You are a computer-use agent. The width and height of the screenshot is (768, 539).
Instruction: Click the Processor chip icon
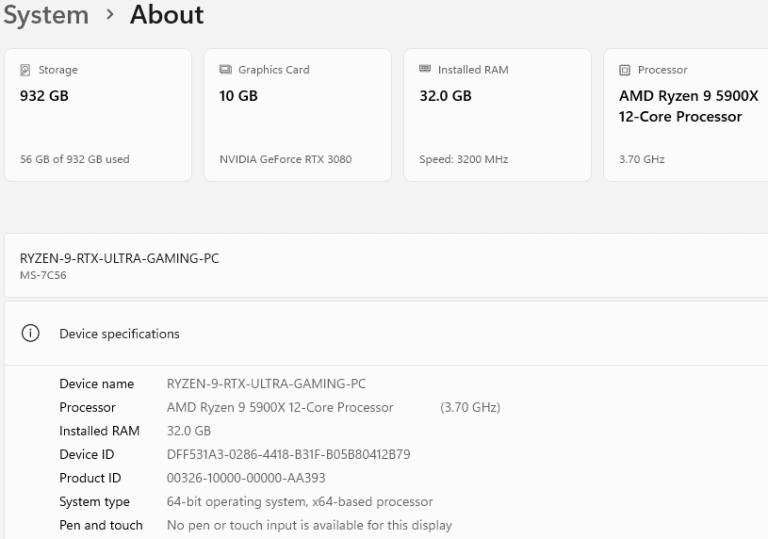[x=625, y=70]
